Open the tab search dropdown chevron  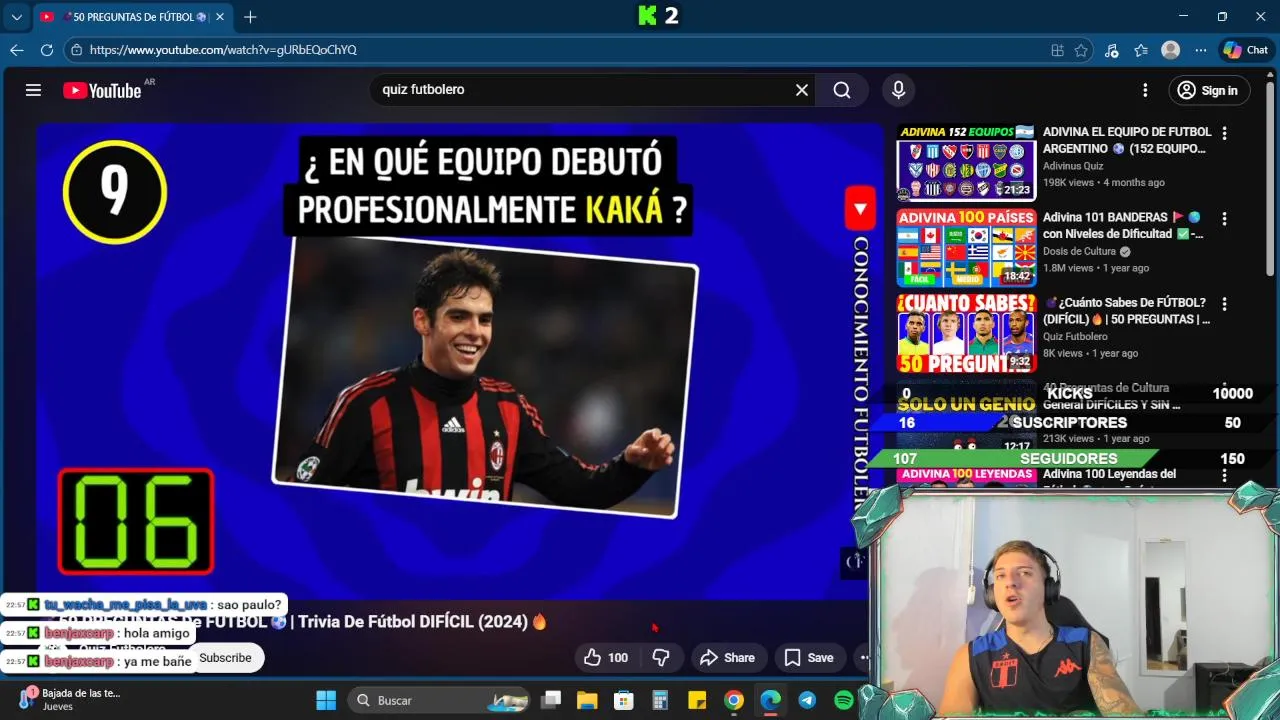(16, 17)
